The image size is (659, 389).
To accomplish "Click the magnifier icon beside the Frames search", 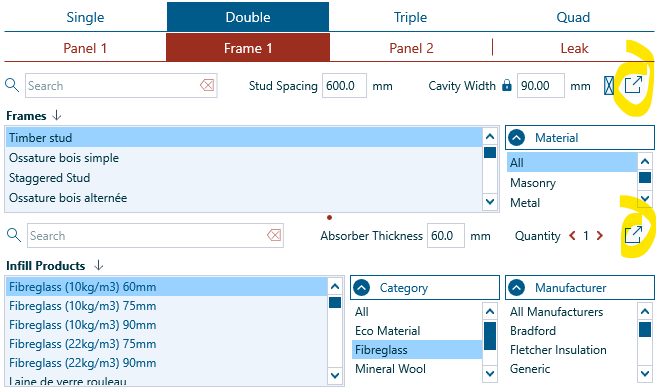I will pyautogui.click(x=12, y=85).
